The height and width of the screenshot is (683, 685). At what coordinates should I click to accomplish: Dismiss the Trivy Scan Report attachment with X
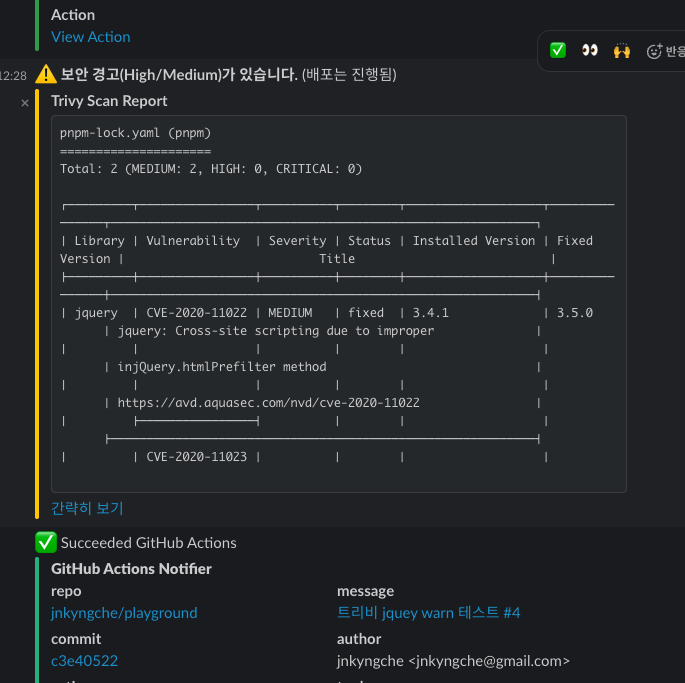click(x=25, y=102)
